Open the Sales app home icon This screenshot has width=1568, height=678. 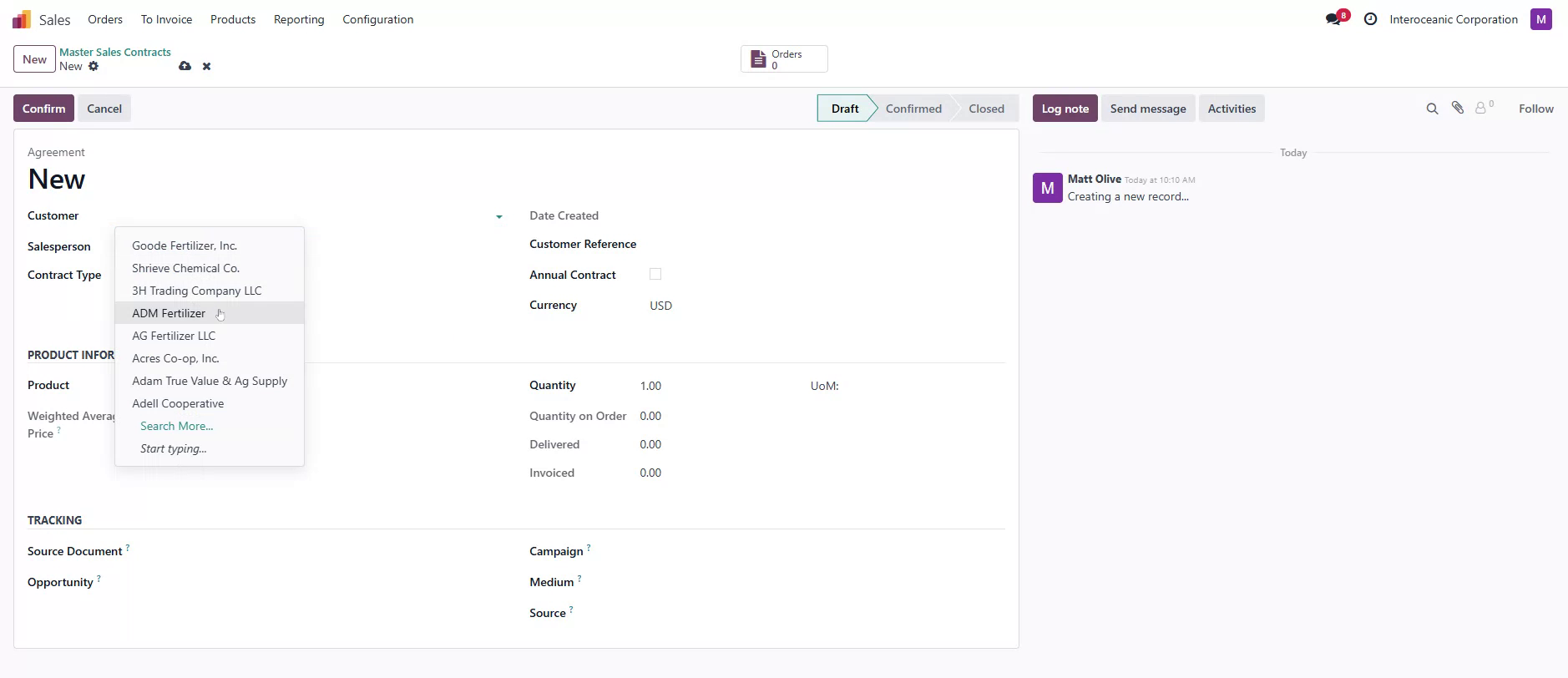pyautogui.click(x=22, y=19)
